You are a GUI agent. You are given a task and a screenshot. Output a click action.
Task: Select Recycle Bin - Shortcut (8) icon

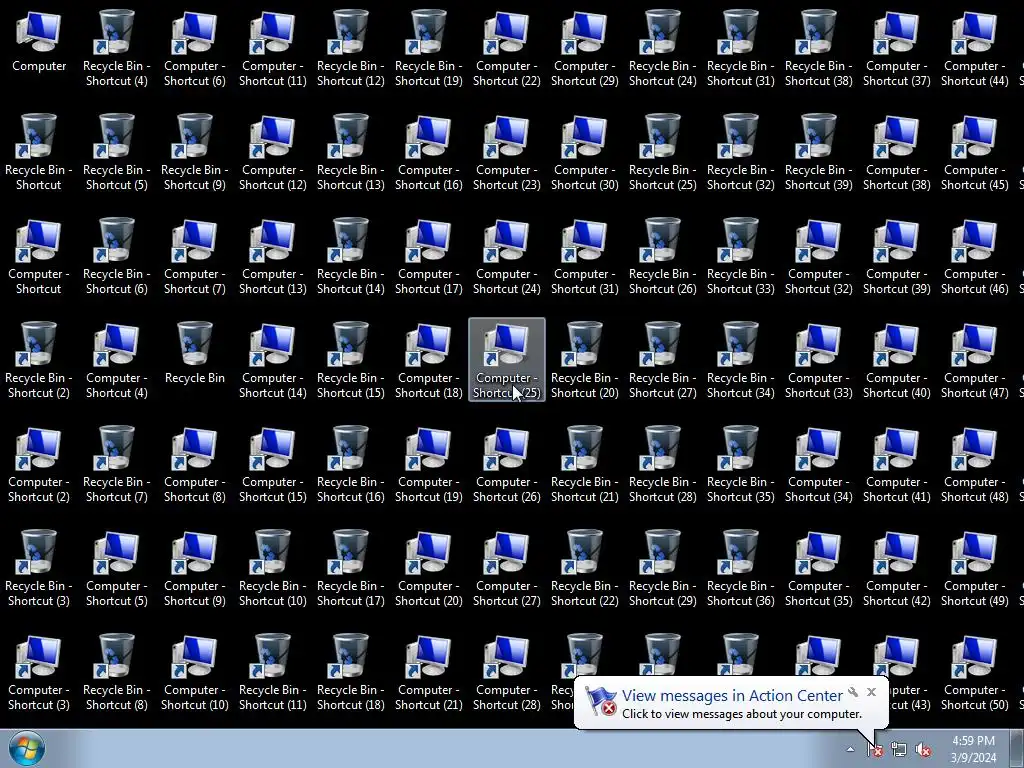point(116,673)
